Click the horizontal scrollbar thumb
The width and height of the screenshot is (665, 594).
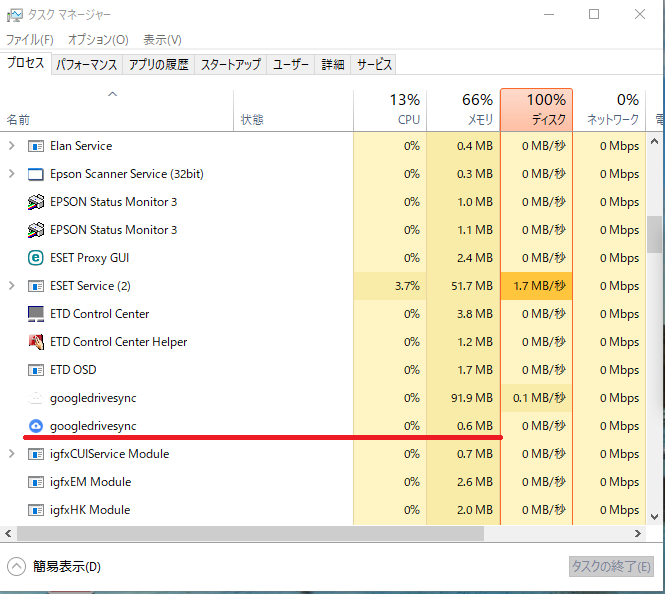(250, 533)
